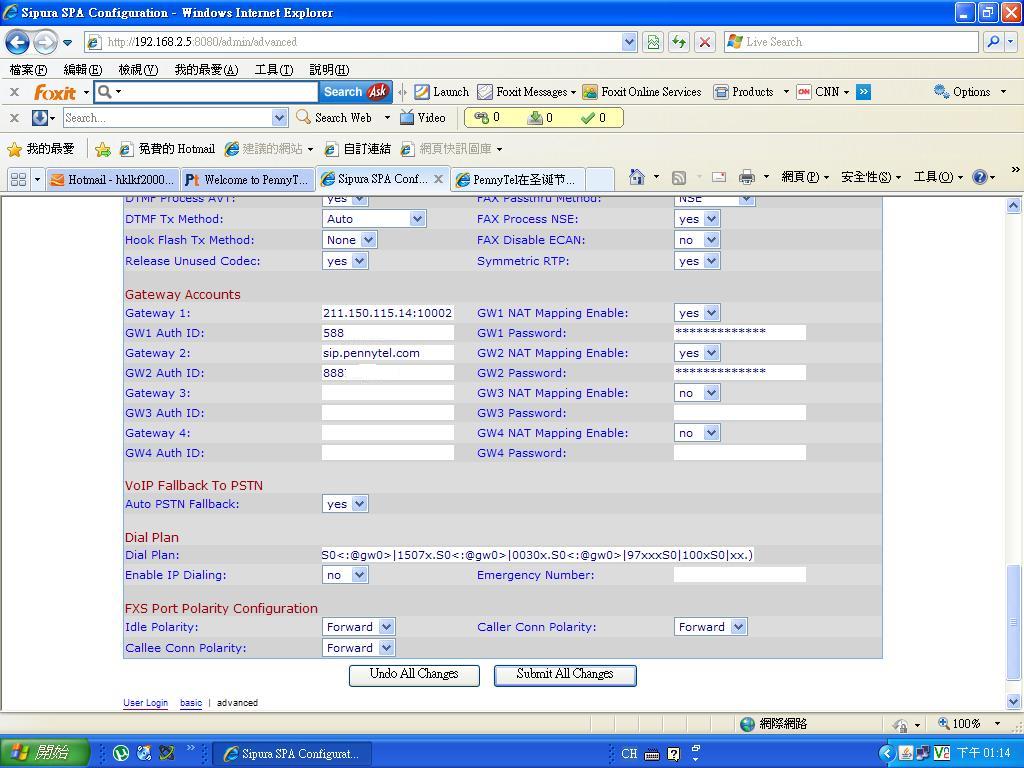Open GW1 NAT Mapping Enable dropdown
The height and width of the screenshot is (768, 1024).
(697, 313)
